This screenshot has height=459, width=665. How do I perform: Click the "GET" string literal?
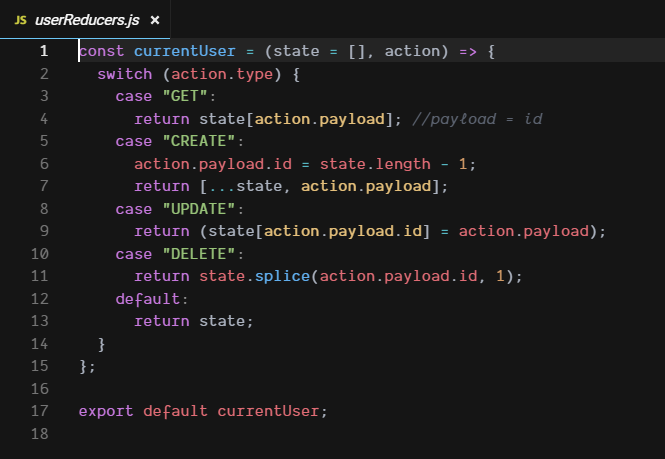click(185, 96)
